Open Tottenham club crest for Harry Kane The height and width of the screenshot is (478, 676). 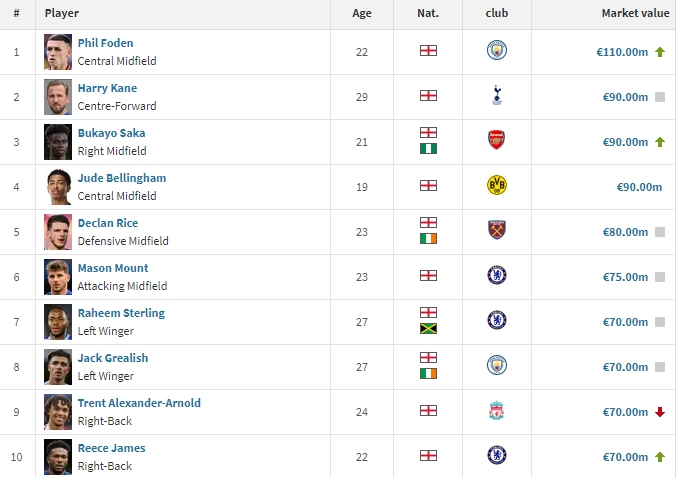497,95
